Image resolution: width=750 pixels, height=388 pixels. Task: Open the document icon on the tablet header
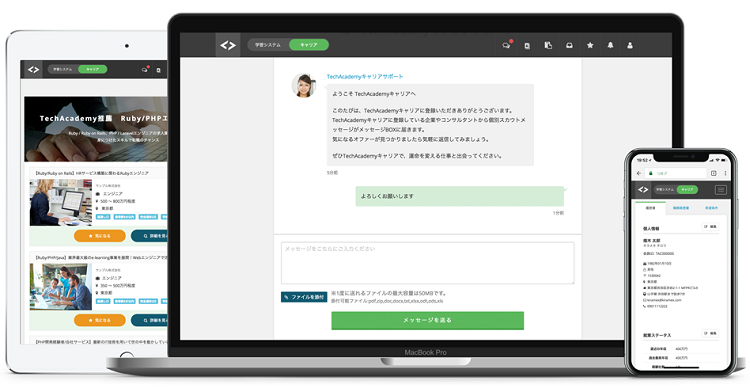click(159, 70)
